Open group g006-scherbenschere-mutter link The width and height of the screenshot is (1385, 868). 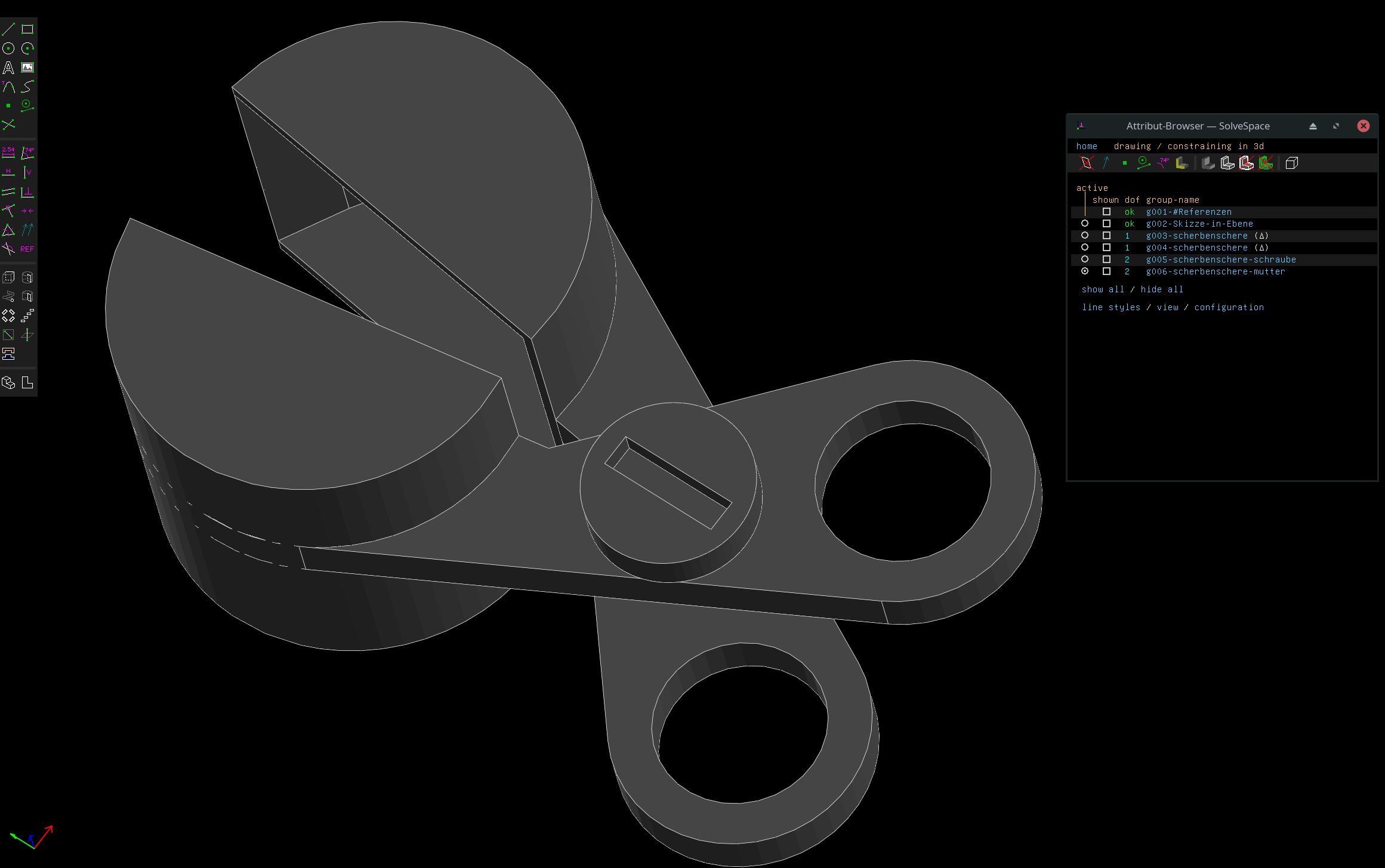coord(1216,271)
